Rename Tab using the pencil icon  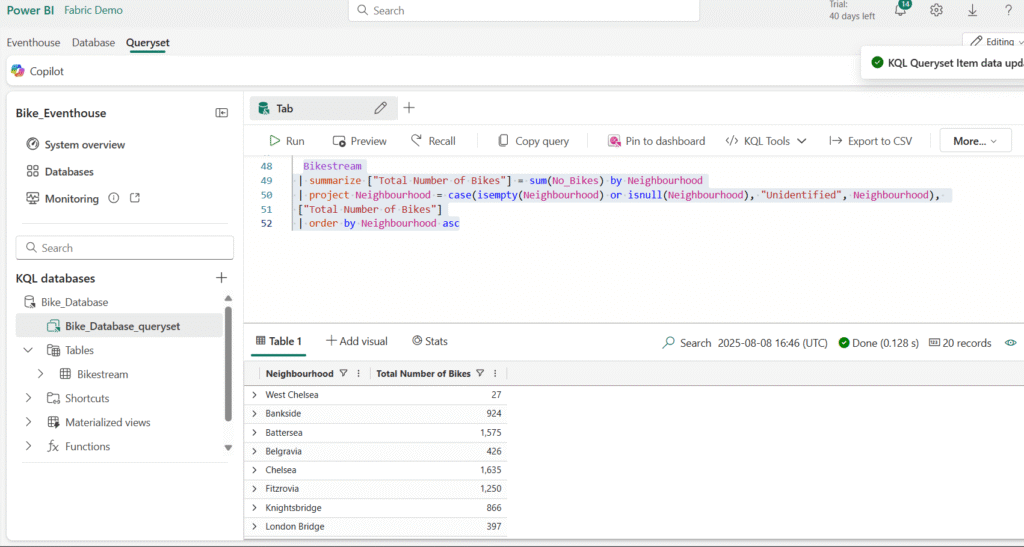tap(380, 108)
